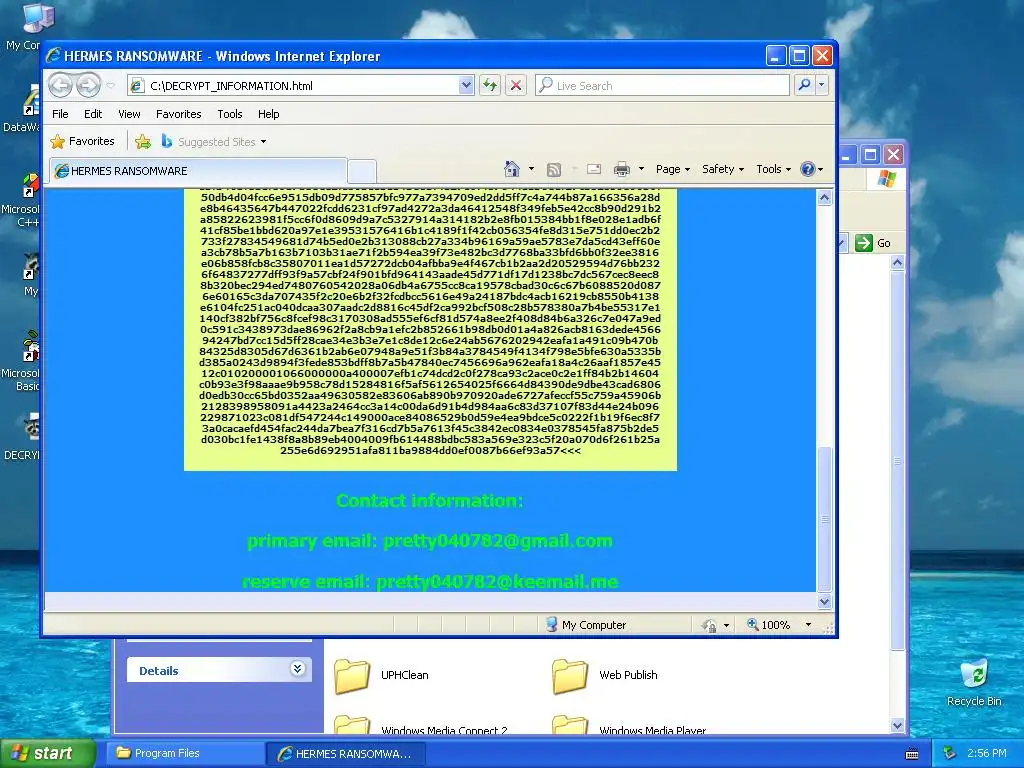1024x768 pixels.
Task: Click the Back navigation arrow in Internet Explorer
Action: coord(61,85)
